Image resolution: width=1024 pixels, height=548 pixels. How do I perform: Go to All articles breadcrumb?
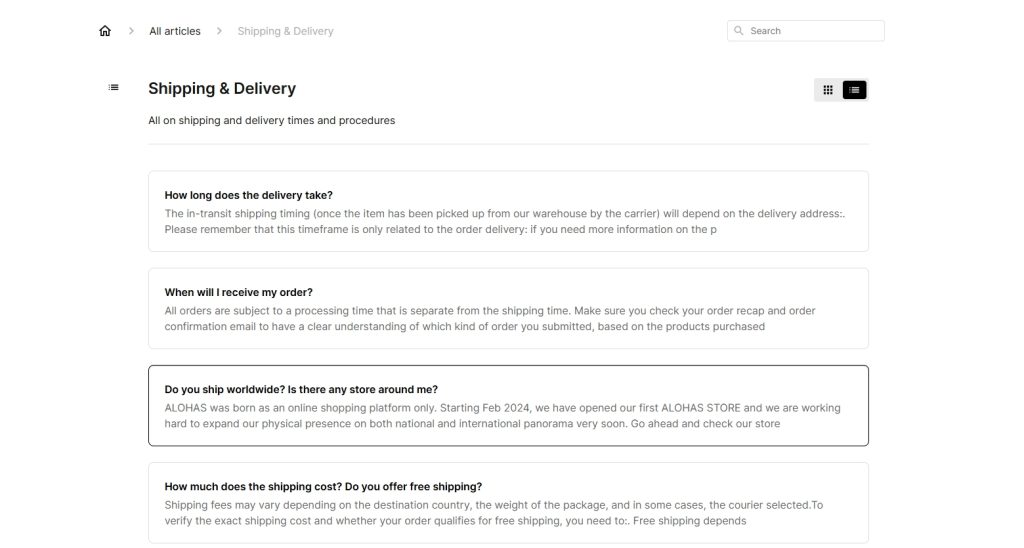pos(175,31)
